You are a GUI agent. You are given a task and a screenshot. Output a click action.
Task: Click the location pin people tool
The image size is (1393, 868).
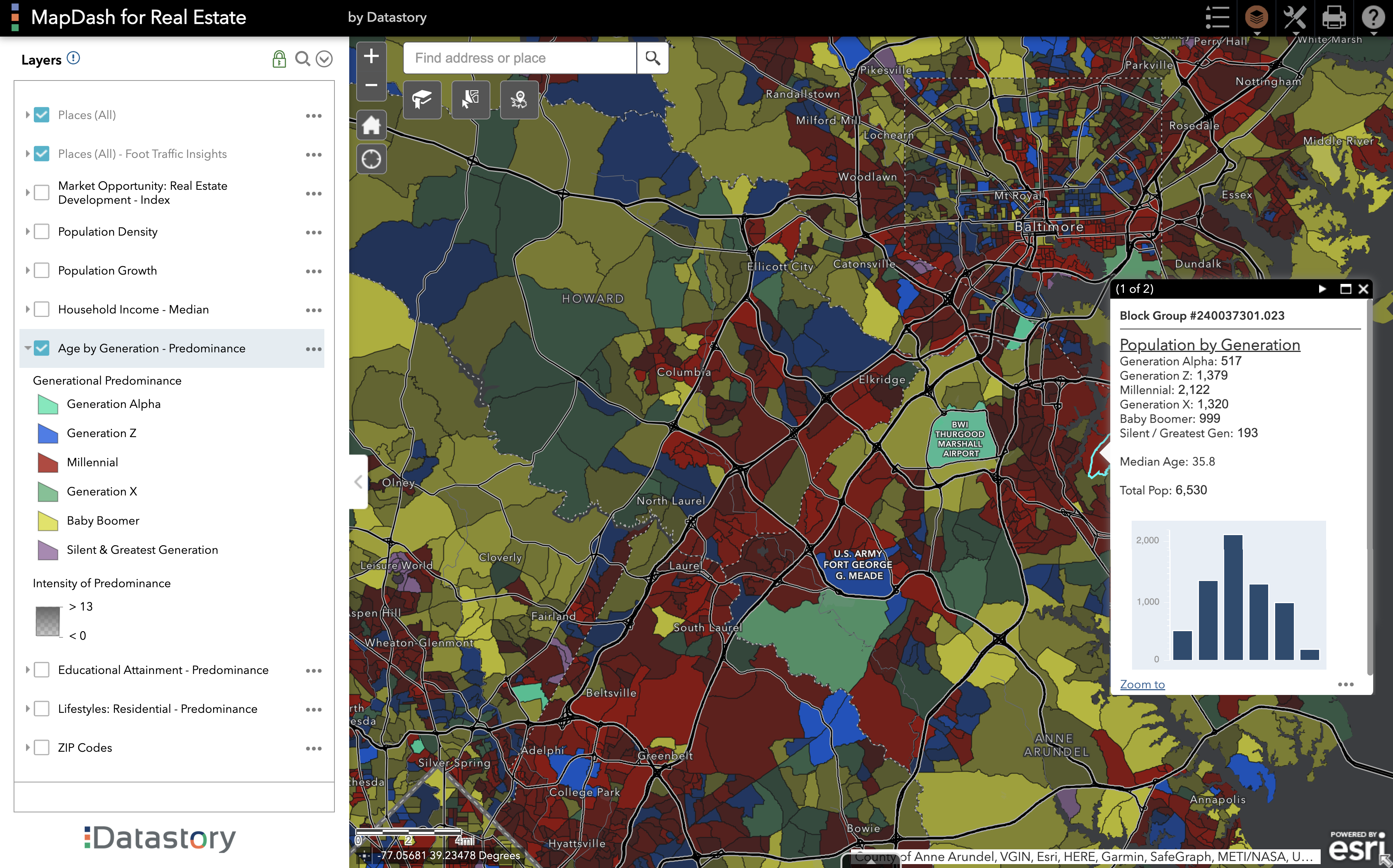coord(519,99)
